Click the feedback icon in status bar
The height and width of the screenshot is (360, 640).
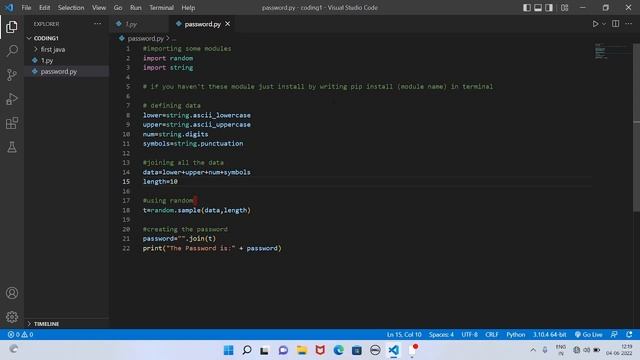[614, 335]
